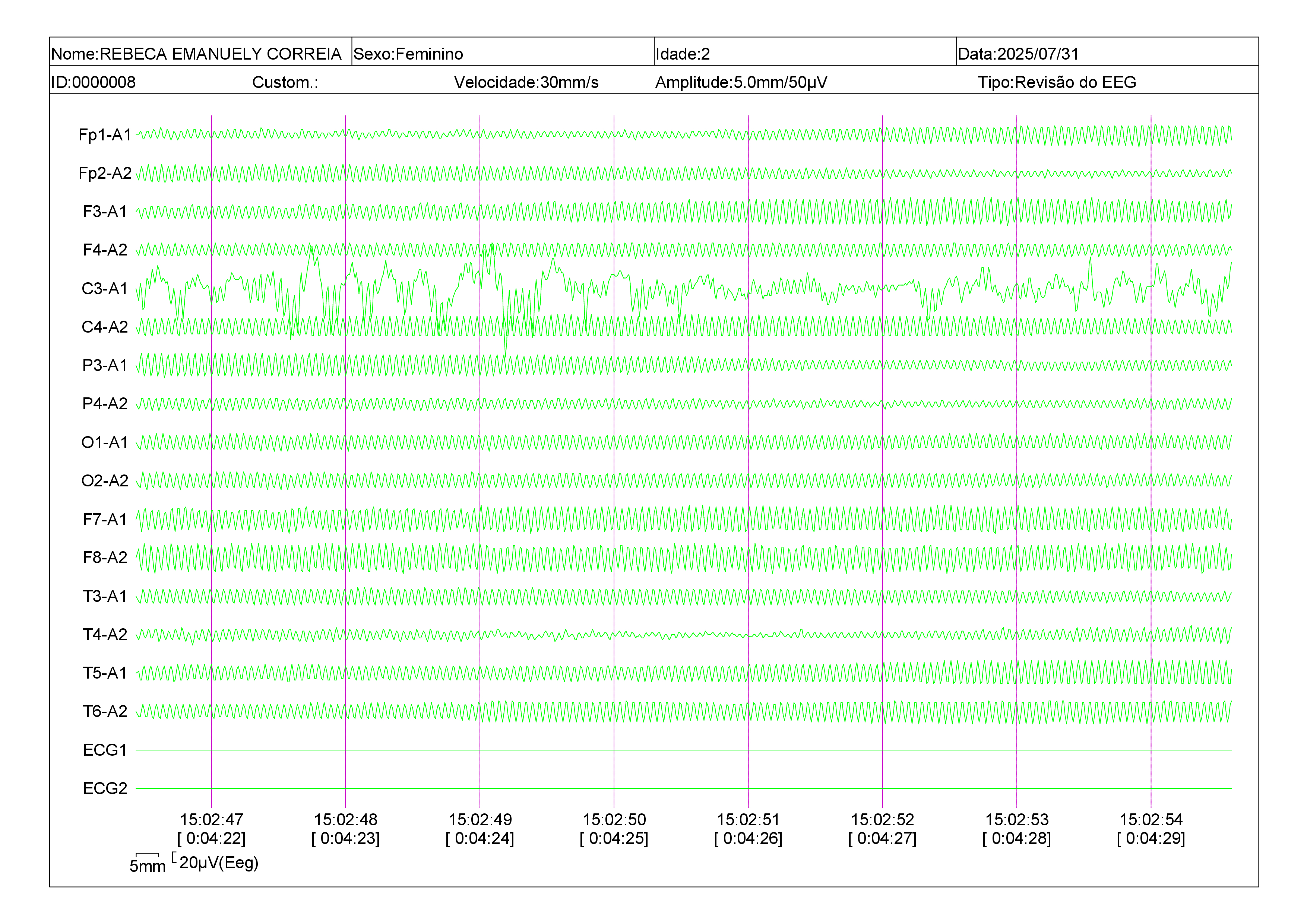This screenshot has height=924, width=1307.
Task: Click the elapsed time '[ 0:04:24]'
Action: click(x=480, y=839)
